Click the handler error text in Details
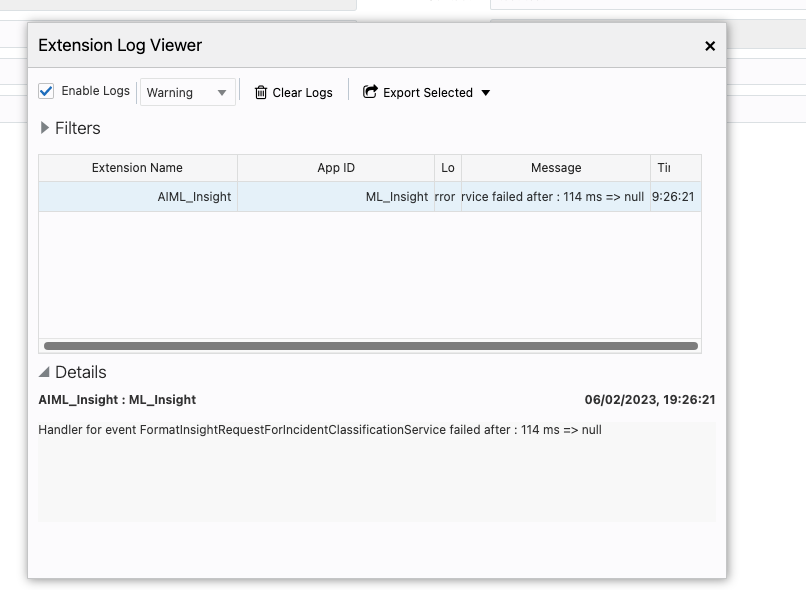The image size is (806, 590). pos(320,430)
